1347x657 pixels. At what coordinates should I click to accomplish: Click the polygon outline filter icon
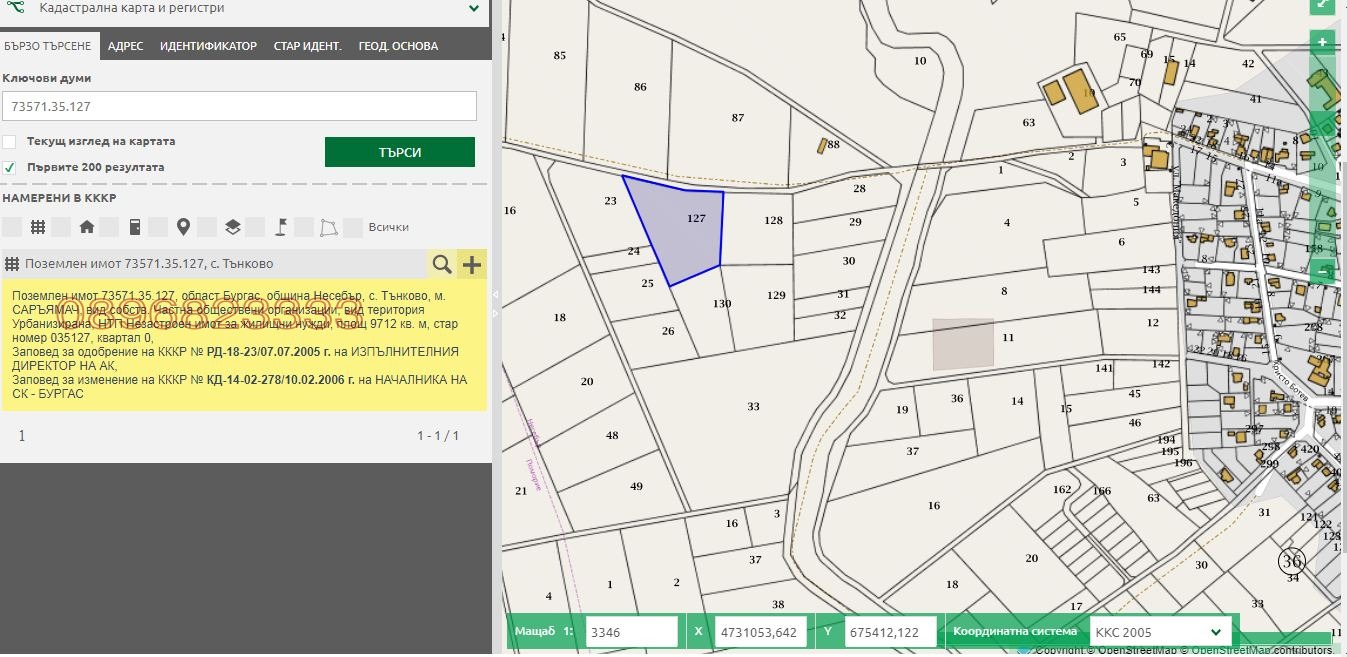[x=328, y=227]
